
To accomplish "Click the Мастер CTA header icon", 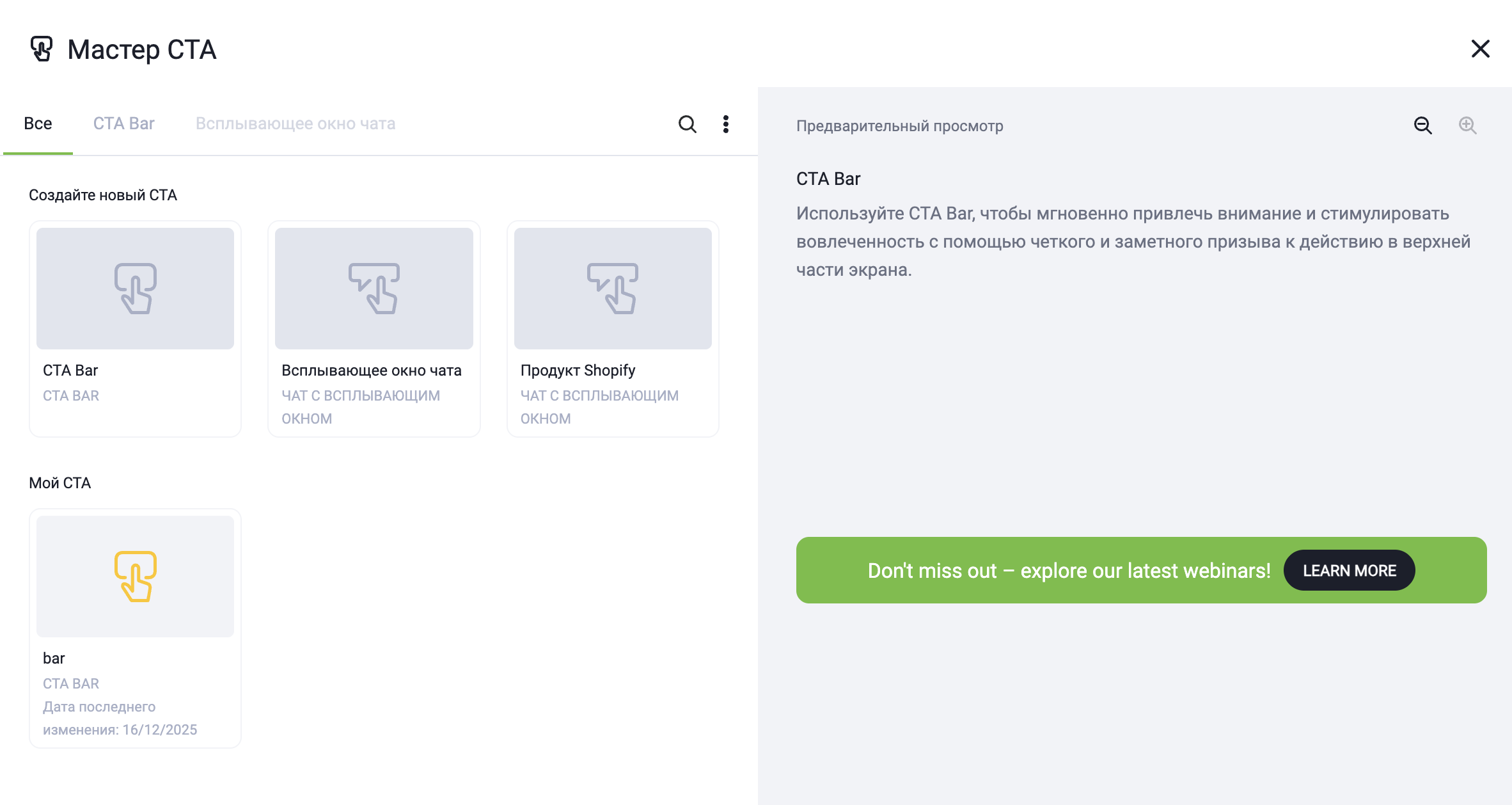I will pyautogui.click(x=42, y=49).
